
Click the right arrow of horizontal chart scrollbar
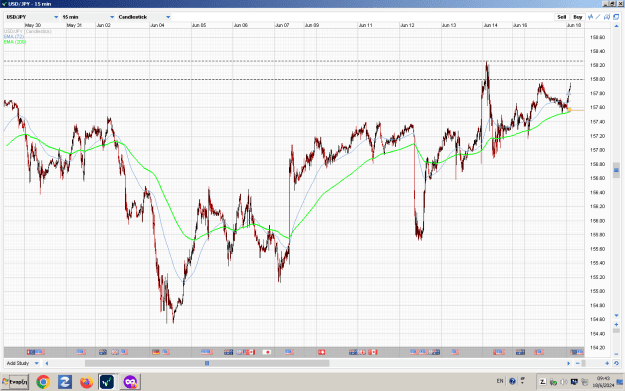pos(568,363)
